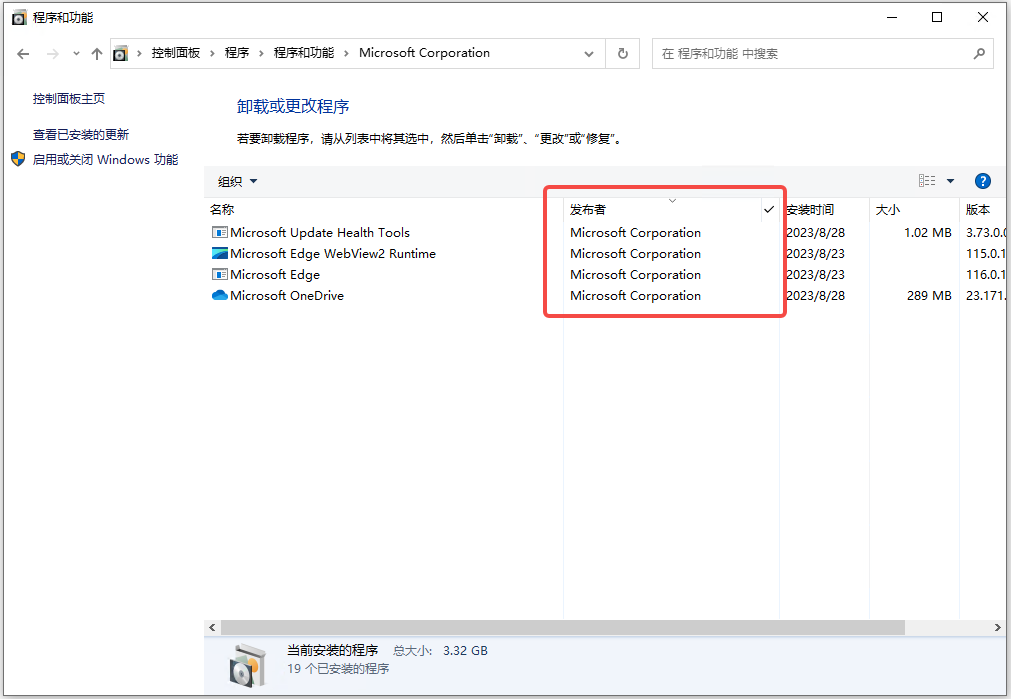Open address bar history dropdown
Viewport: 1011px width, 699px height.
point(589,54)
